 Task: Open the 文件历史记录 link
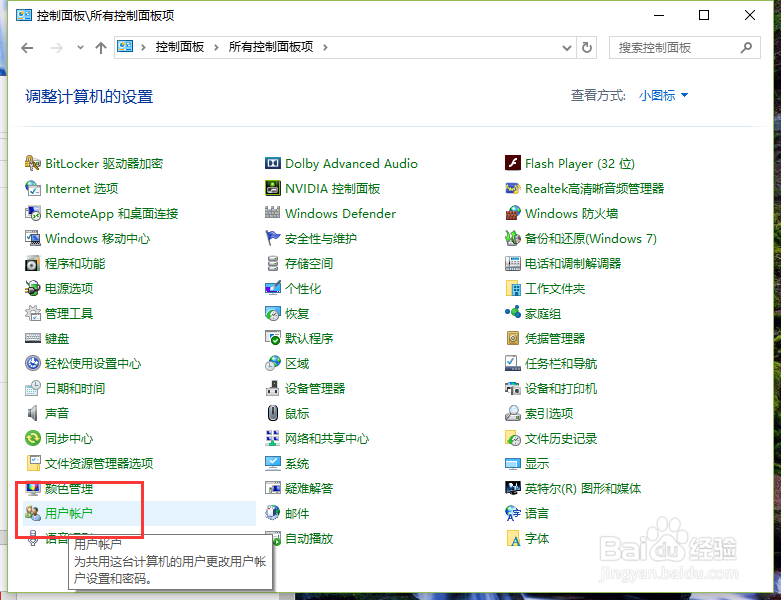tap(561, 439)
